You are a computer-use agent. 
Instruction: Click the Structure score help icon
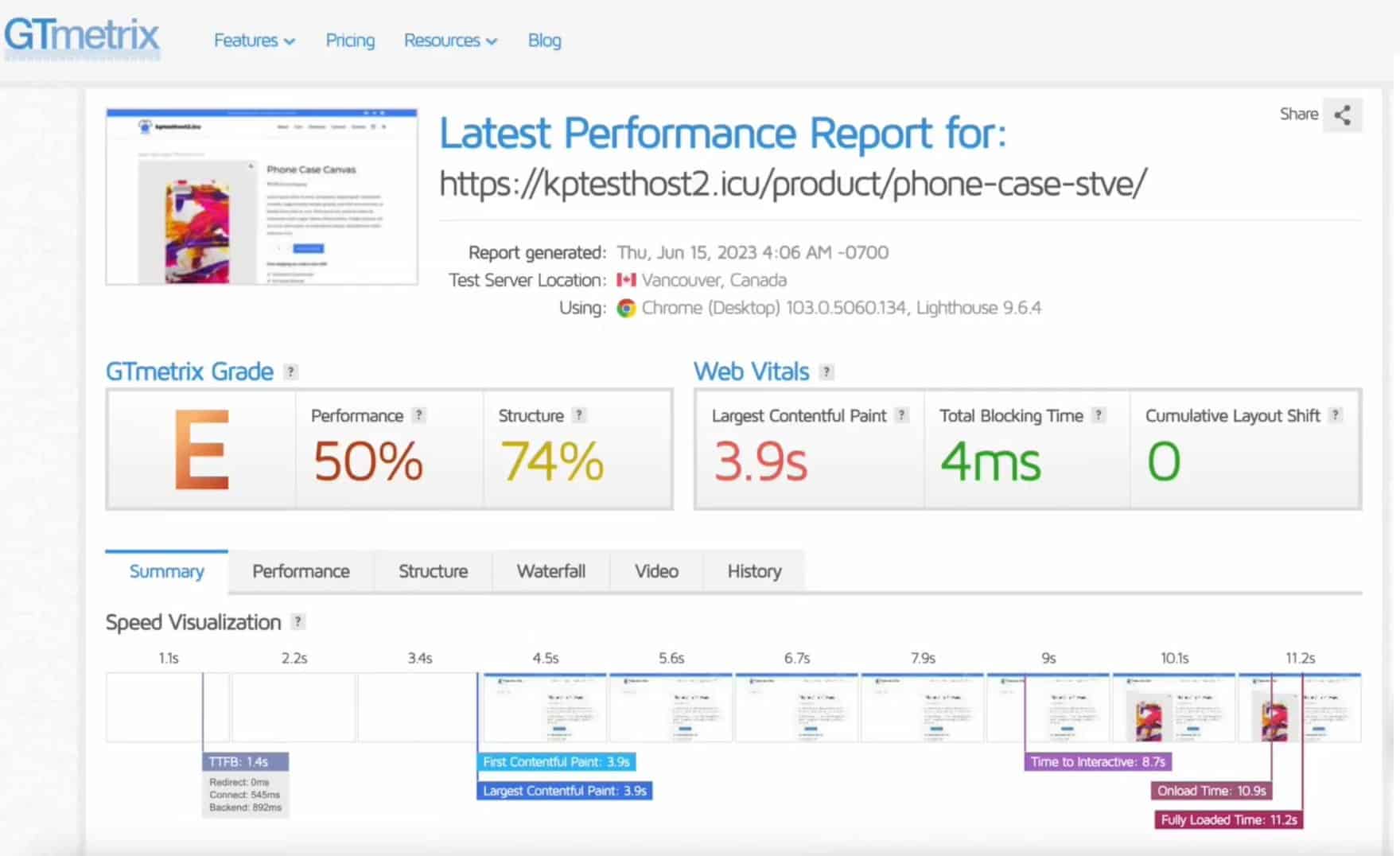pos(579,415)
